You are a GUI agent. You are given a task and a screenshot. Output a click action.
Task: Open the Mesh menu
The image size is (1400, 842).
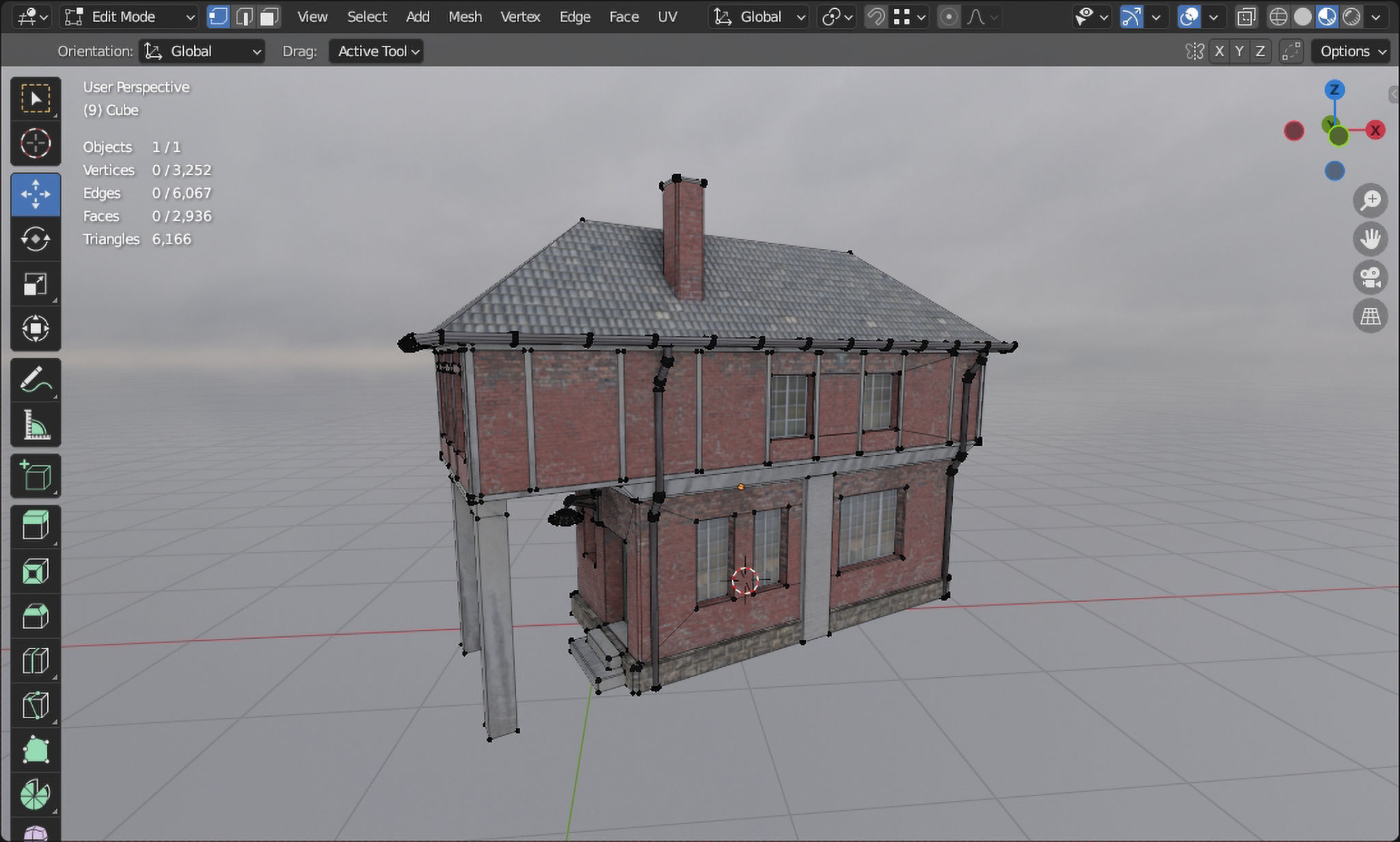466,16
